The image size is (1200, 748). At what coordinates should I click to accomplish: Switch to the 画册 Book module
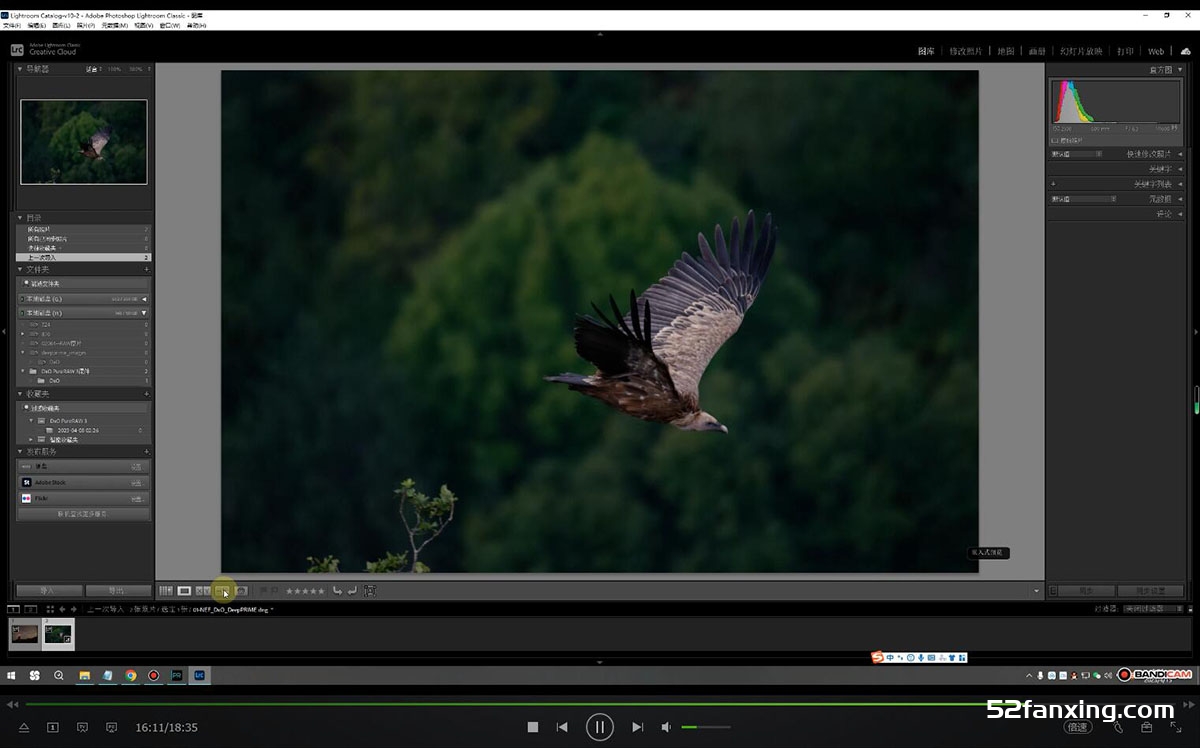pos(1037,51)
